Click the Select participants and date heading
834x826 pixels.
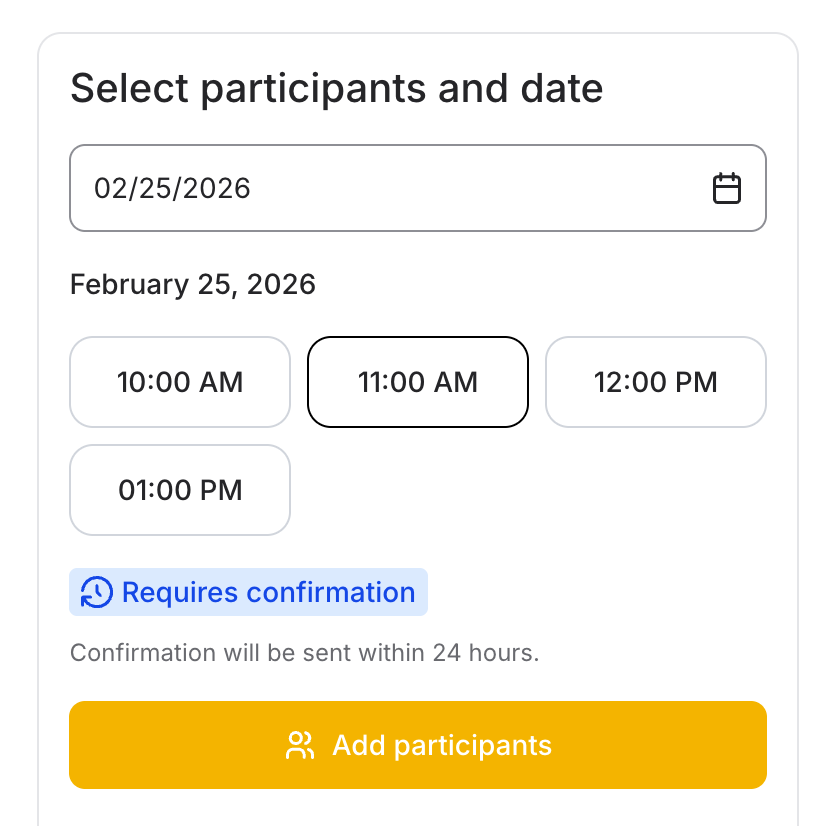coord(337,89)
